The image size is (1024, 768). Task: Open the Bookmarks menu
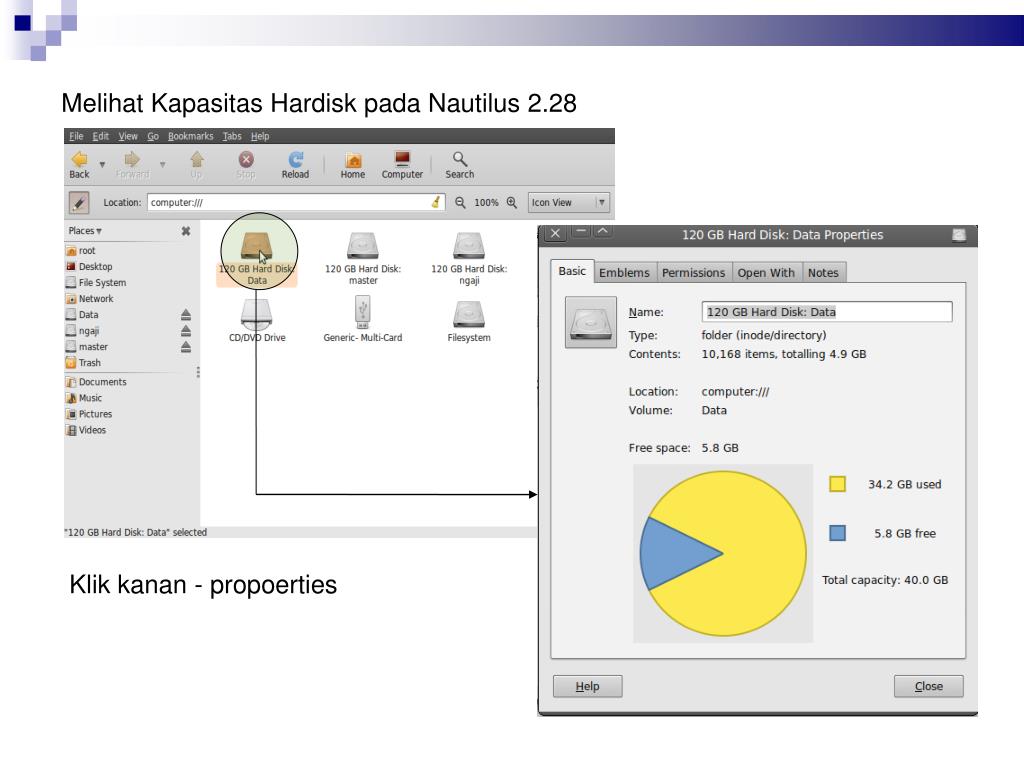(x=191, y=136)
